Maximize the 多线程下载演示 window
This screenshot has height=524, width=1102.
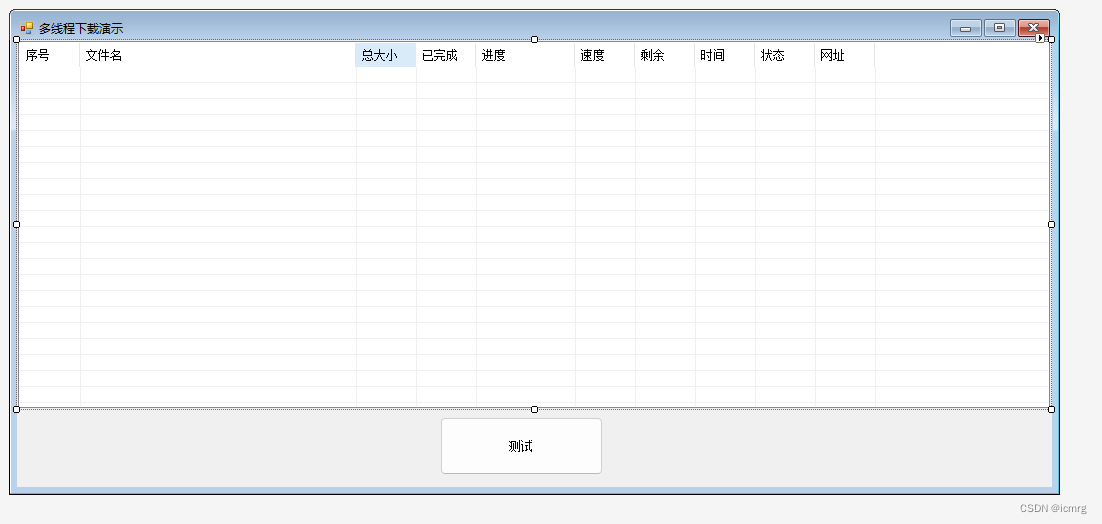click(x=999, y=28)
